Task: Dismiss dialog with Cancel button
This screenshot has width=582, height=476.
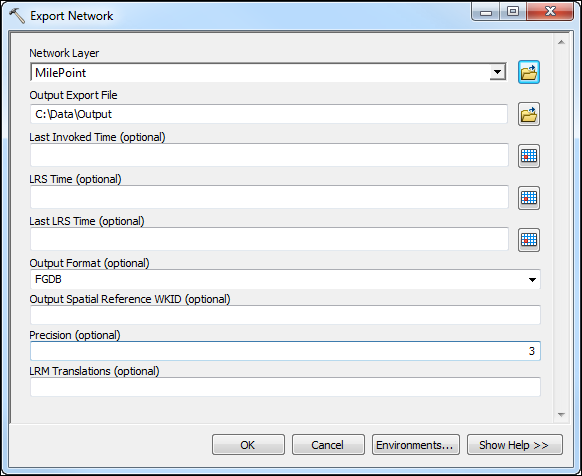Action: pyautogui.click(x=328, y=445)
